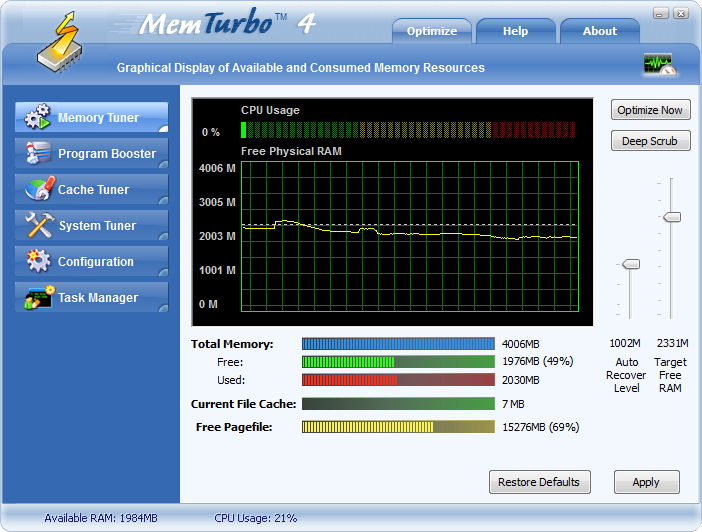Click the Optimize Now button
The image size is (702, 532).
pyautogui.click(x=650, y=110)
